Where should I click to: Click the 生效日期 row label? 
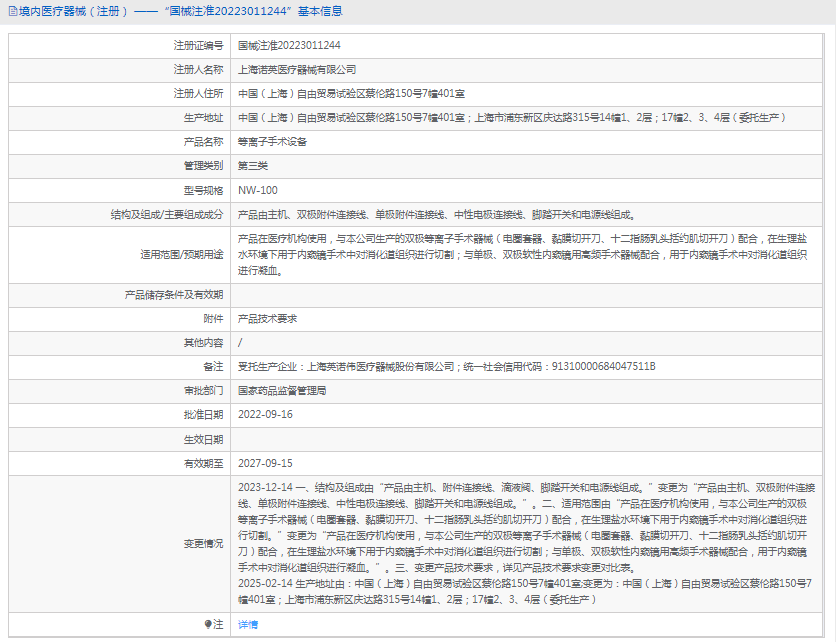pyautogui.click(x=203, y=439)
